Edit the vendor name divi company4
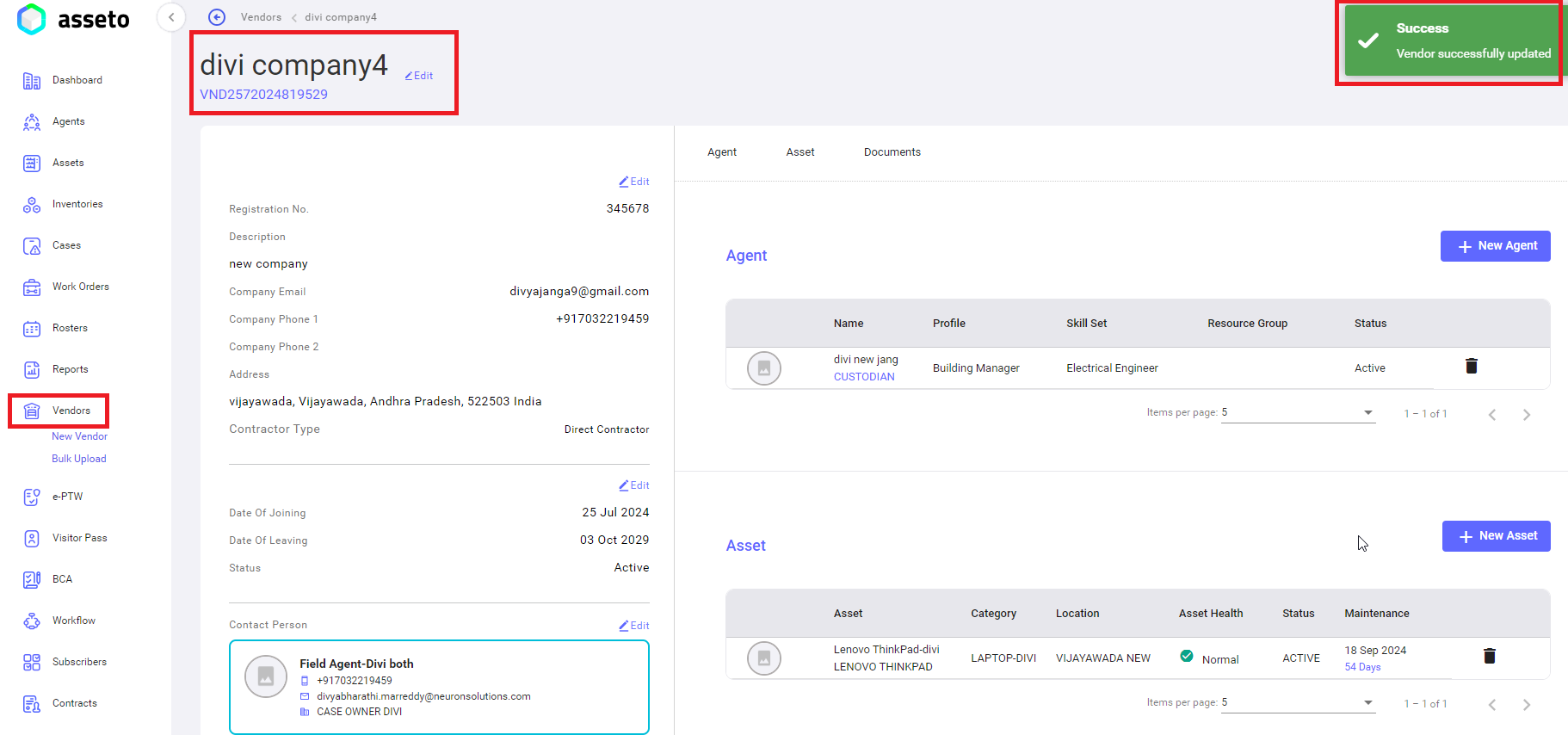Image resolution: width=1568 pixels, height=735 pixels. (419, 76)
